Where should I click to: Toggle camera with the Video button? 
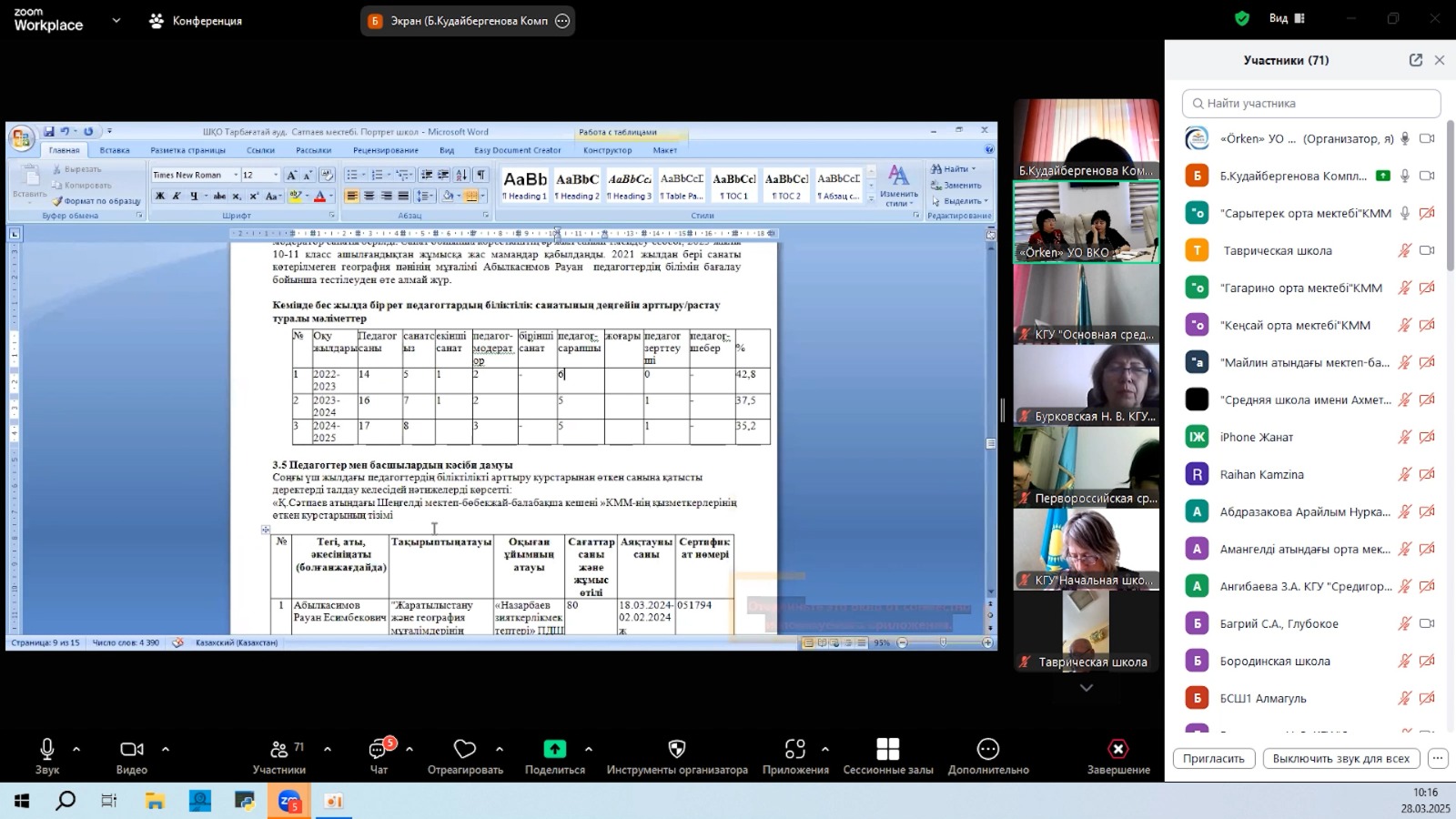131,749
